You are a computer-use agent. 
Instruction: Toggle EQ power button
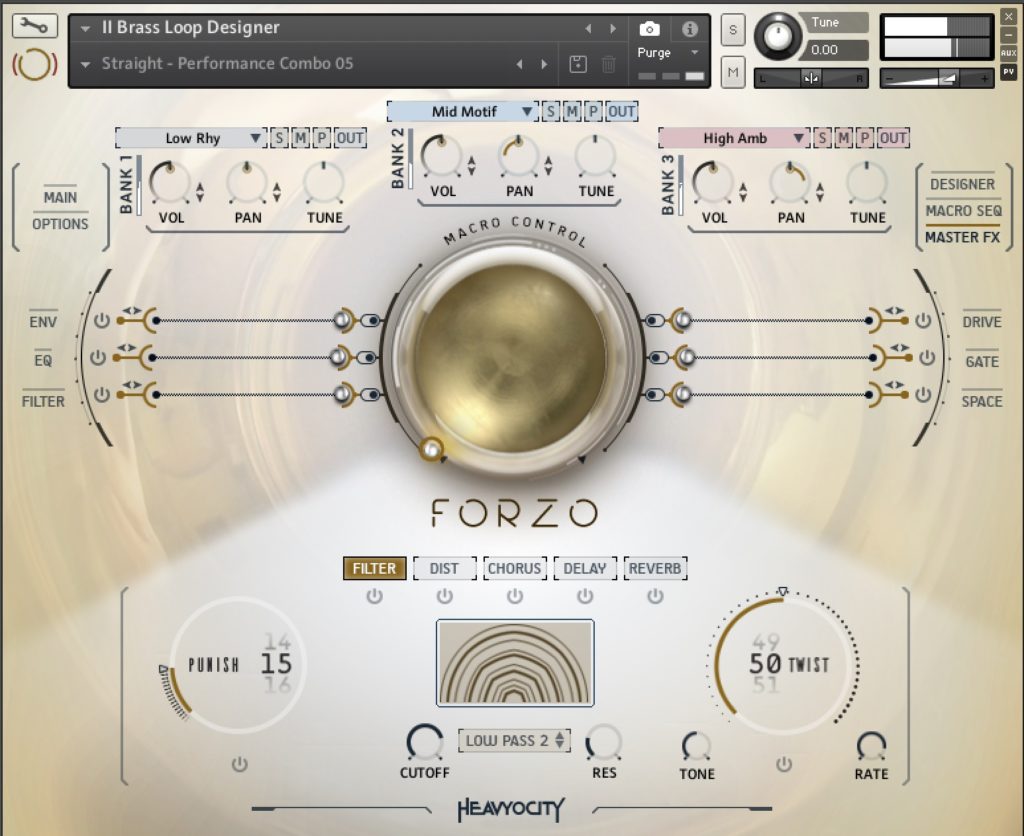click(98, 357)
